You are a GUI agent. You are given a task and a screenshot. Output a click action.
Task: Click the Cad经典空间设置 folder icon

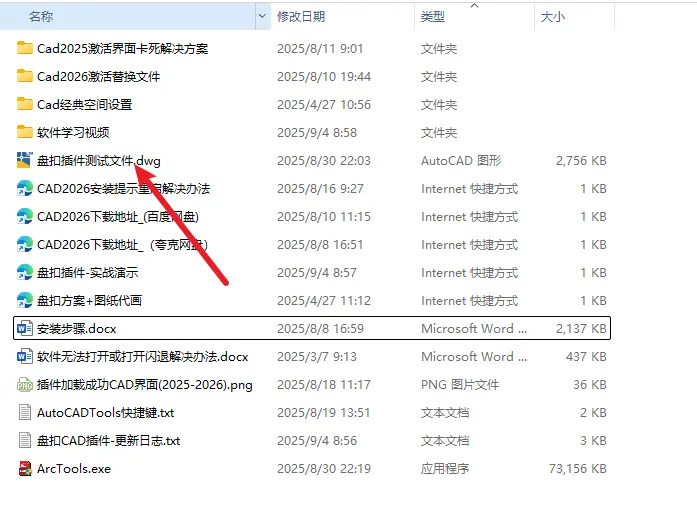point(24,104)
